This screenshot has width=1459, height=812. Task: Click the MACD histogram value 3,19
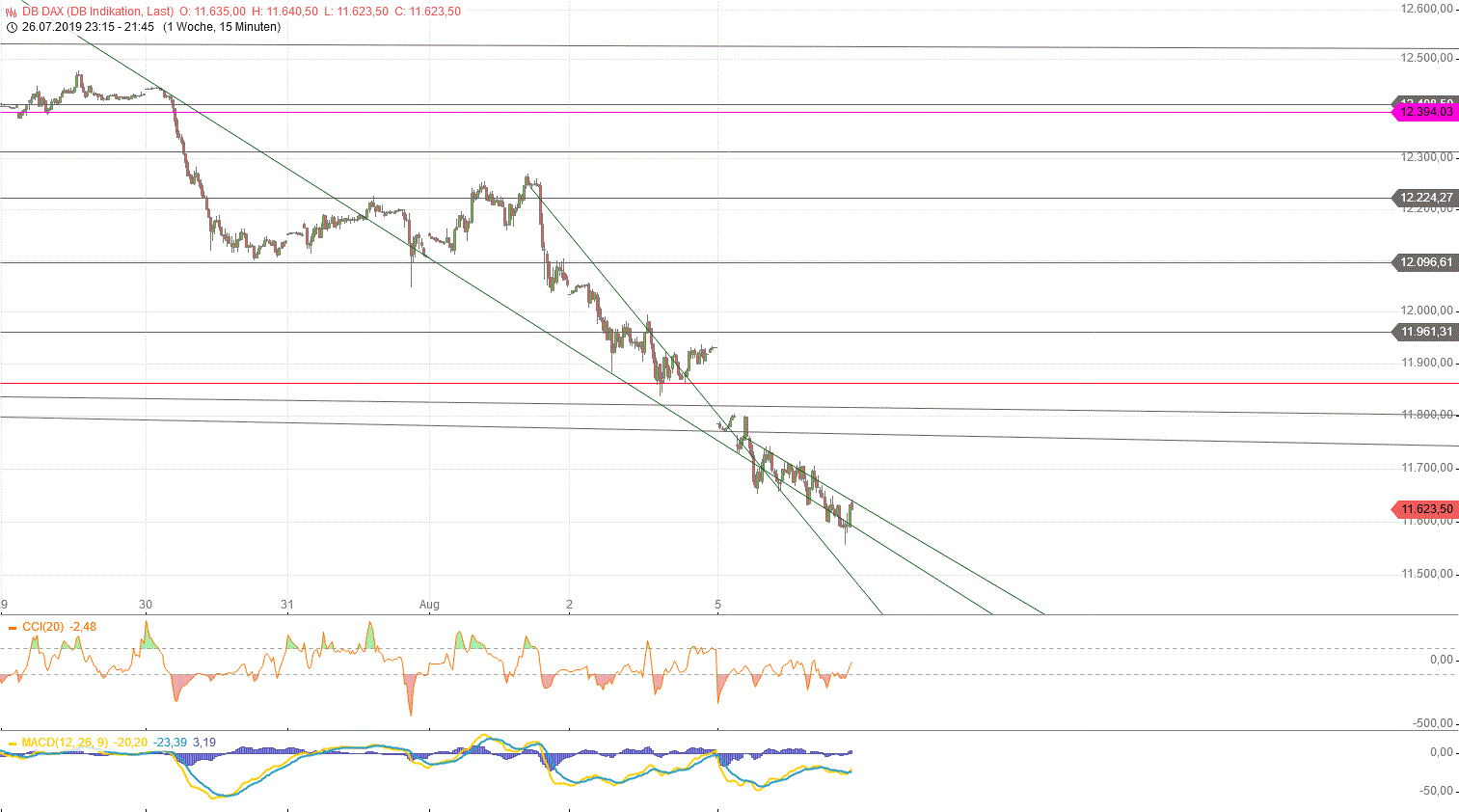coord(204,743)
